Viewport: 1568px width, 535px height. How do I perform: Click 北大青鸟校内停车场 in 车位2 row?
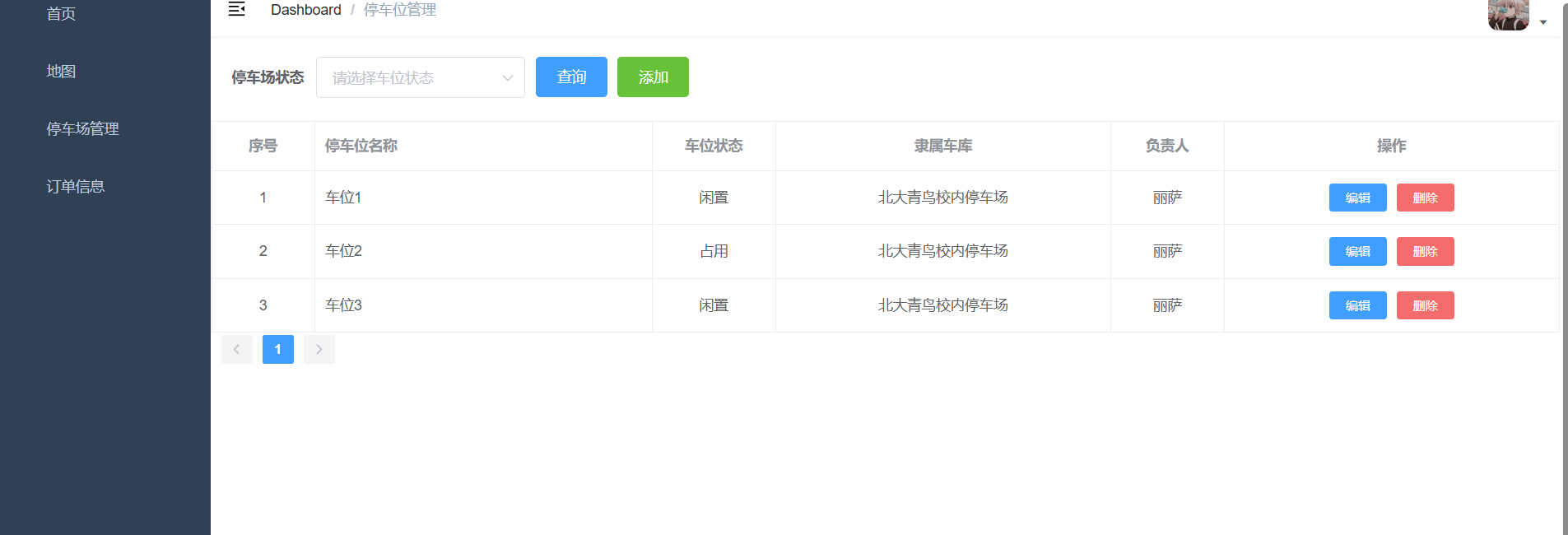pos(943,251)
